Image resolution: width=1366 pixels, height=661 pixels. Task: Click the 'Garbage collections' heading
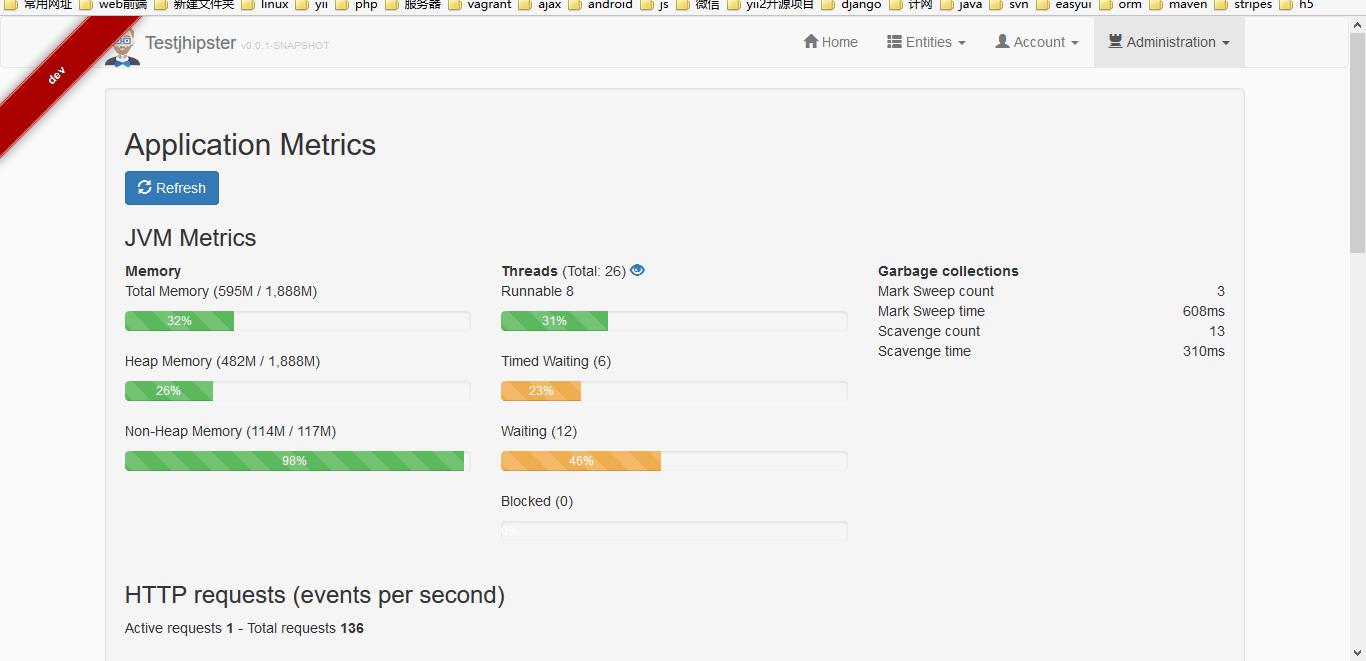point(948,271)
